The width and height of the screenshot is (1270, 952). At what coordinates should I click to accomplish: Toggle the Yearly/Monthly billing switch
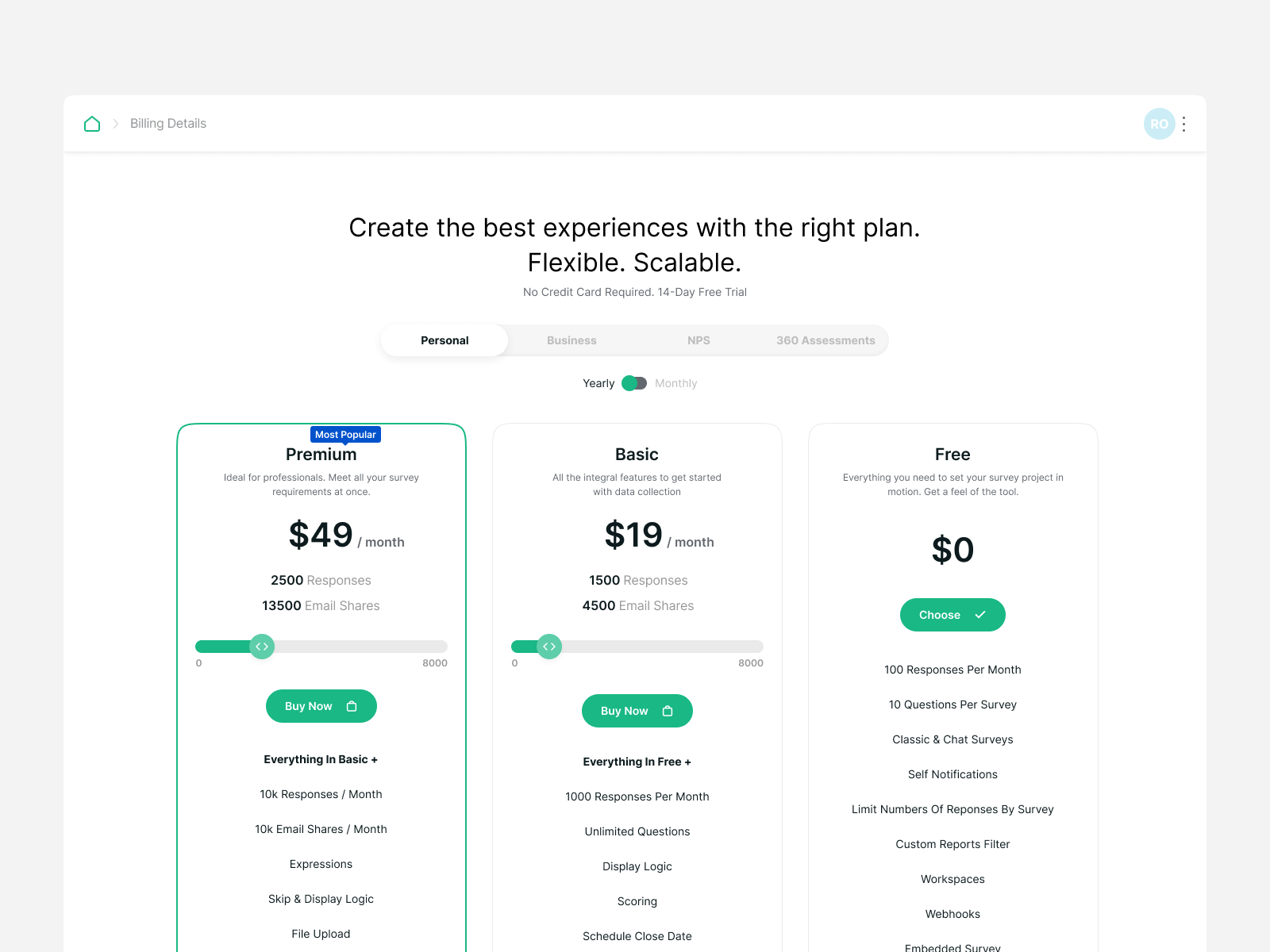point(634,383)
